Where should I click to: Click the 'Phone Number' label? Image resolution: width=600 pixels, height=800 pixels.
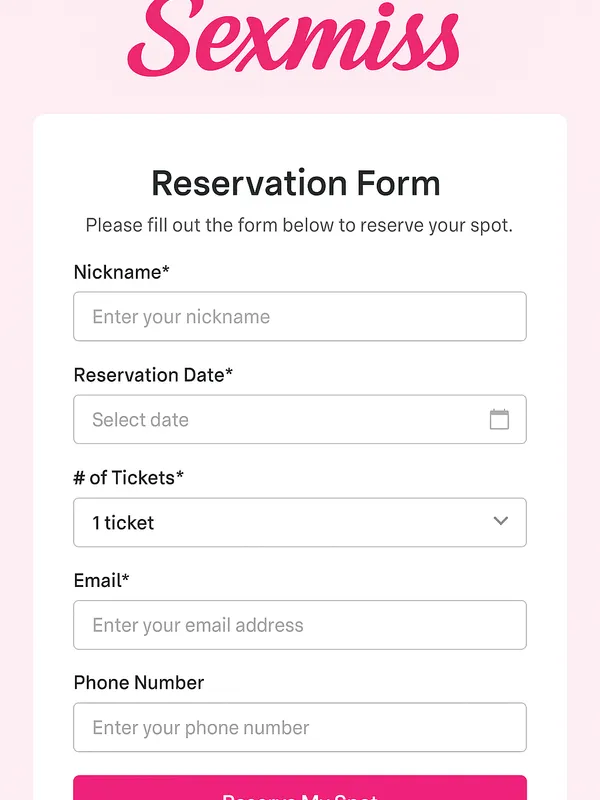point(138,683)
